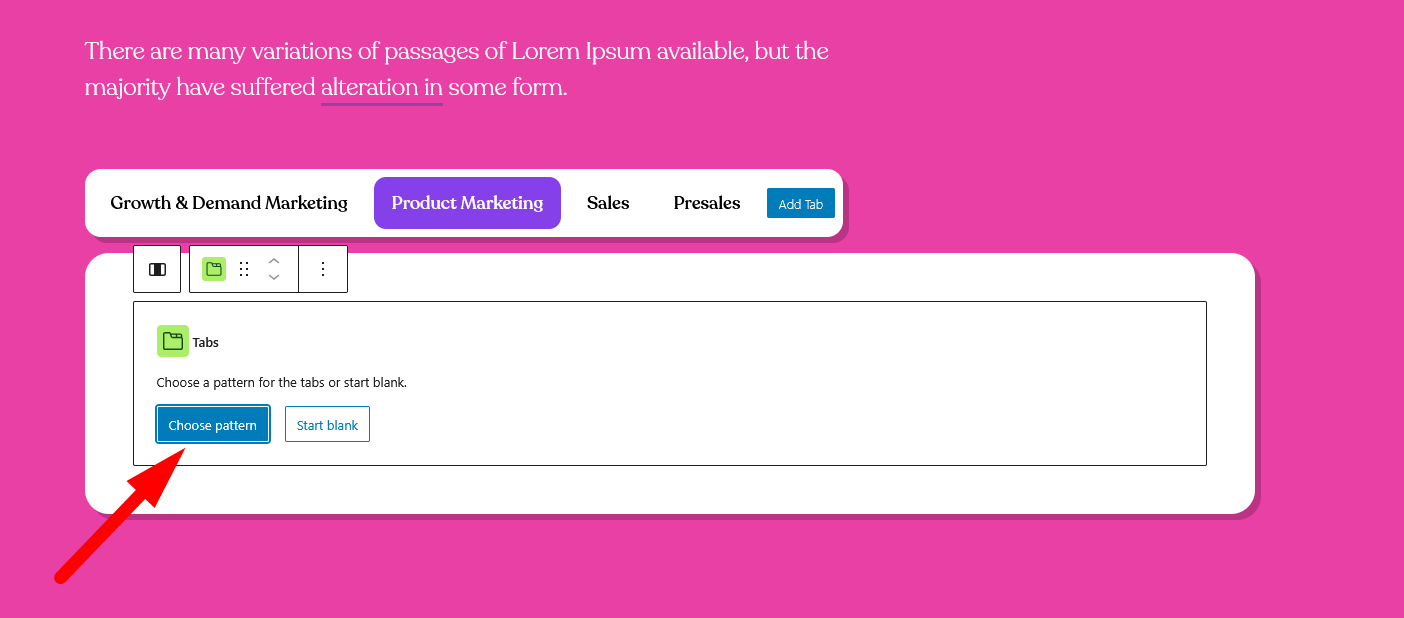Click the Choose pattern button
1404x618 pixels.
point(213,424)
